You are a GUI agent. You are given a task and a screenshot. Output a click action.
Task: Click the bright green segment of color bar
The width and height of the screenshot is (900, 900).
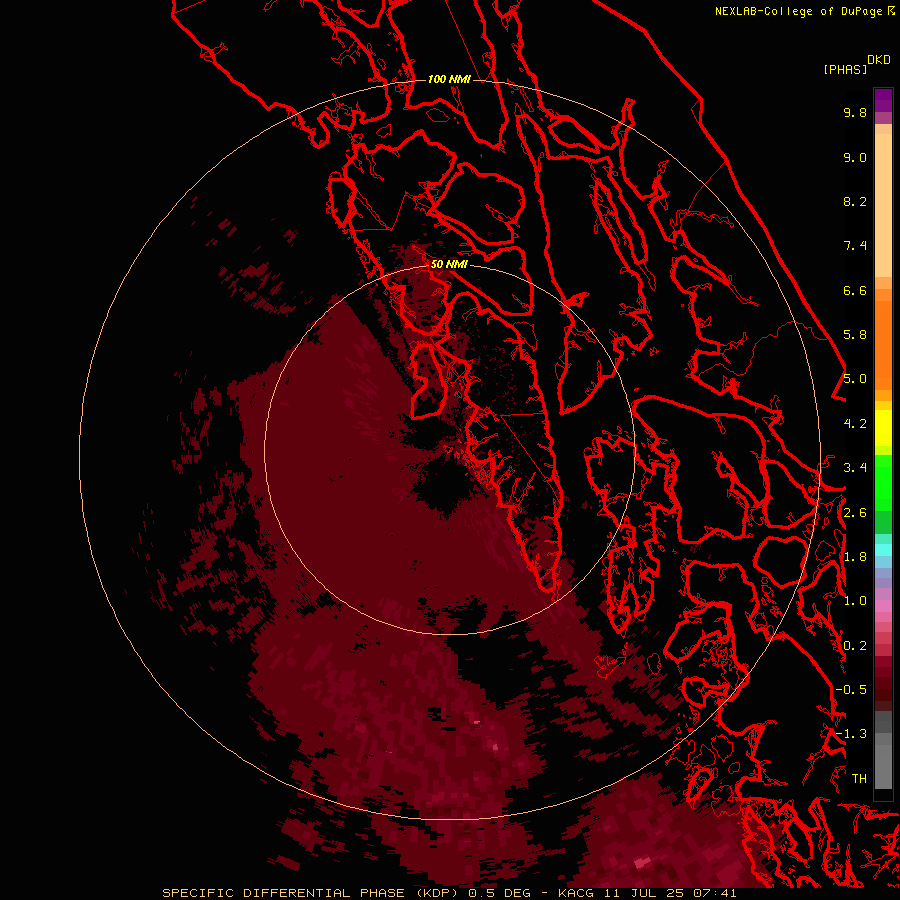click(883, 482)
